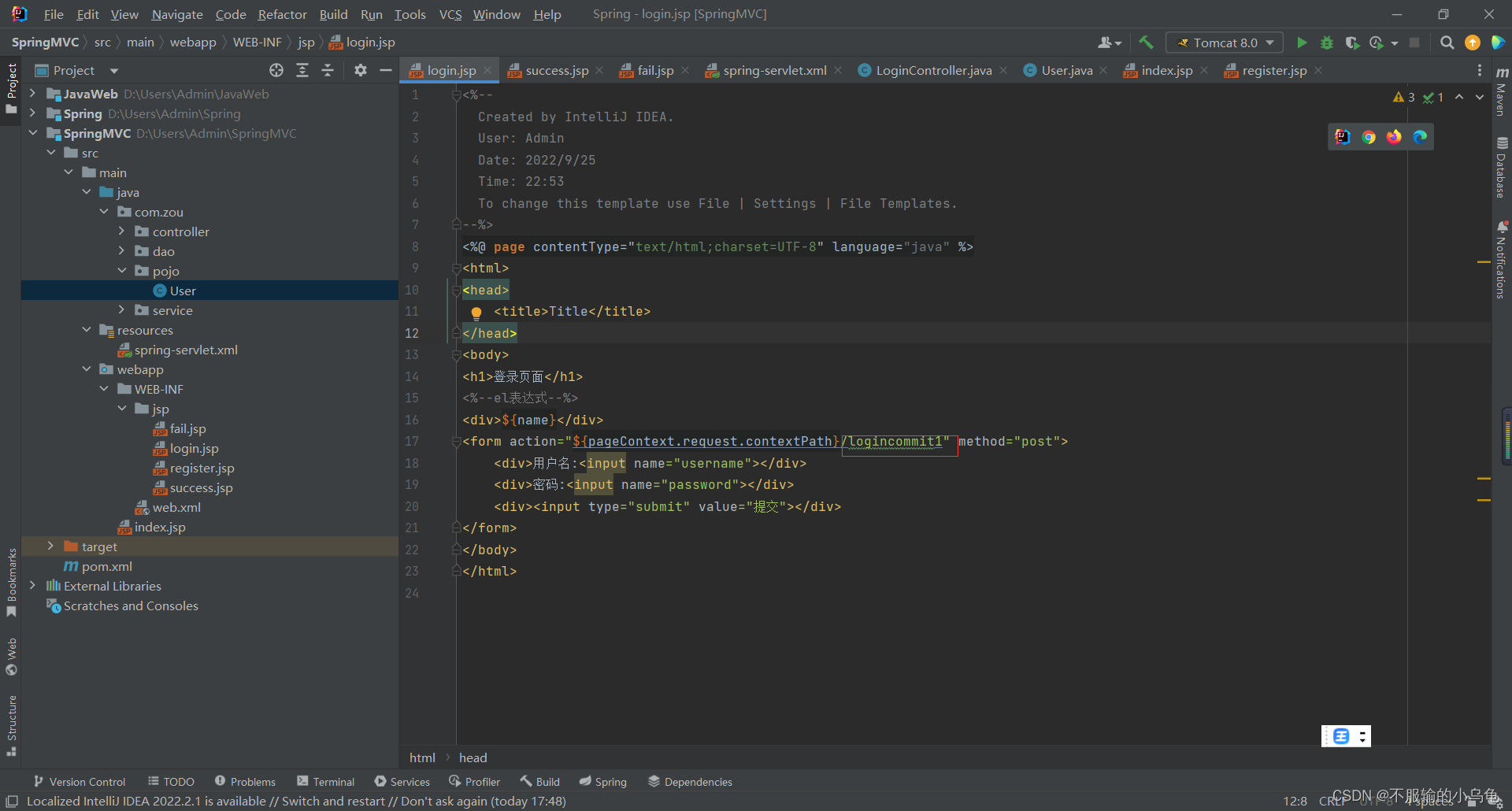Click the 'head' breadcrumb in editor
The height and width of the screenshot is (811, 1512).
[x=473, y=757]
